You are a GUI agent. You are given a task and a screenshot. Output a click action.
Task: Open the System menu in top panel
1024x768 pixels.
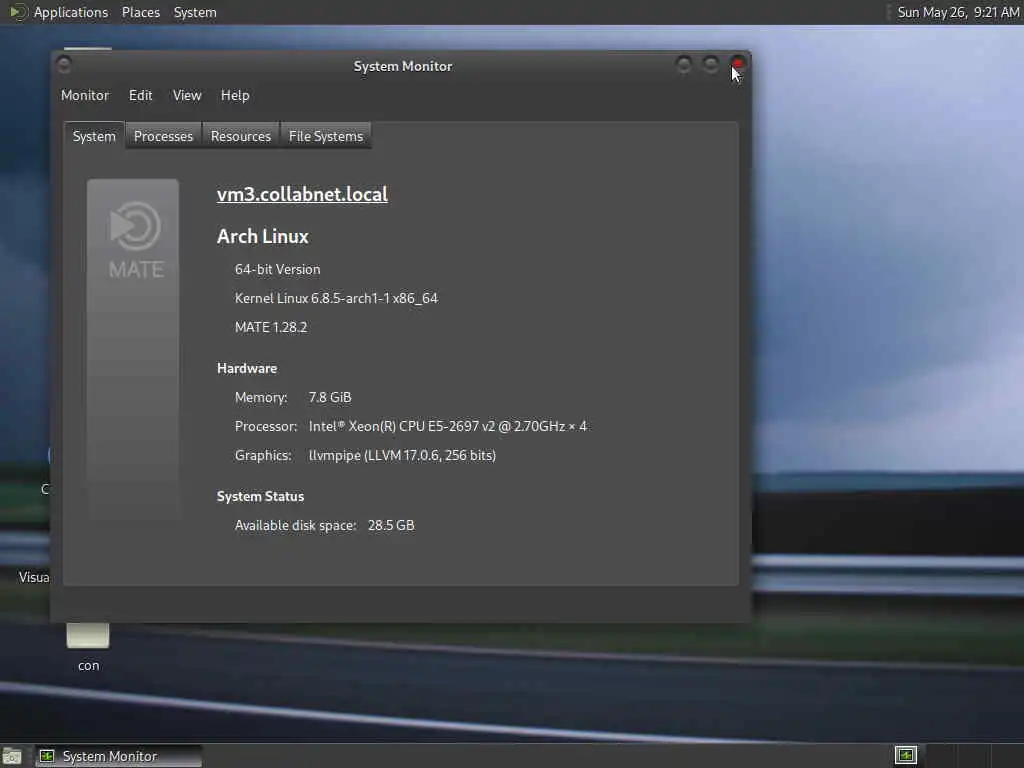click(195, 12)
